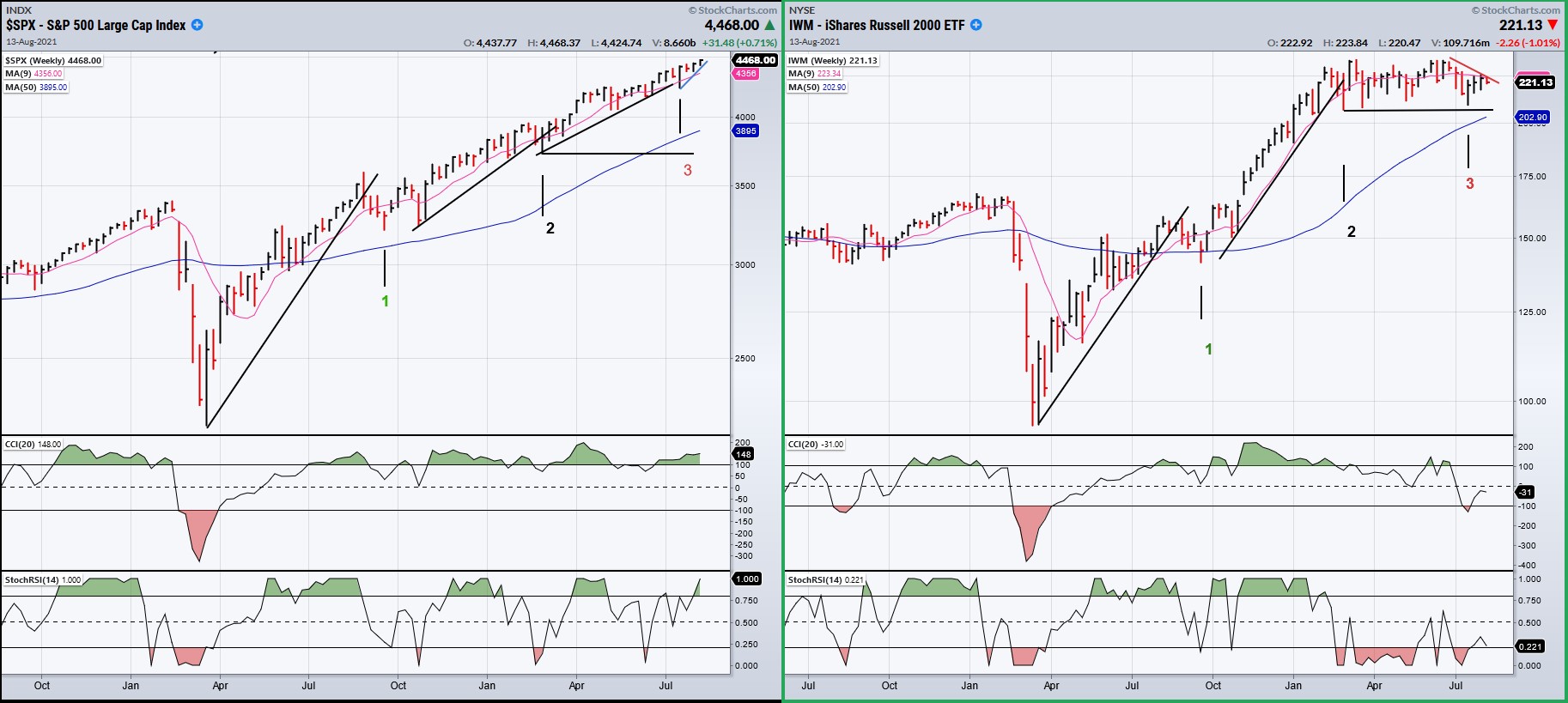Click the open value "O: 222.92"
The image size is (1568, 703).
[1290, 43]
